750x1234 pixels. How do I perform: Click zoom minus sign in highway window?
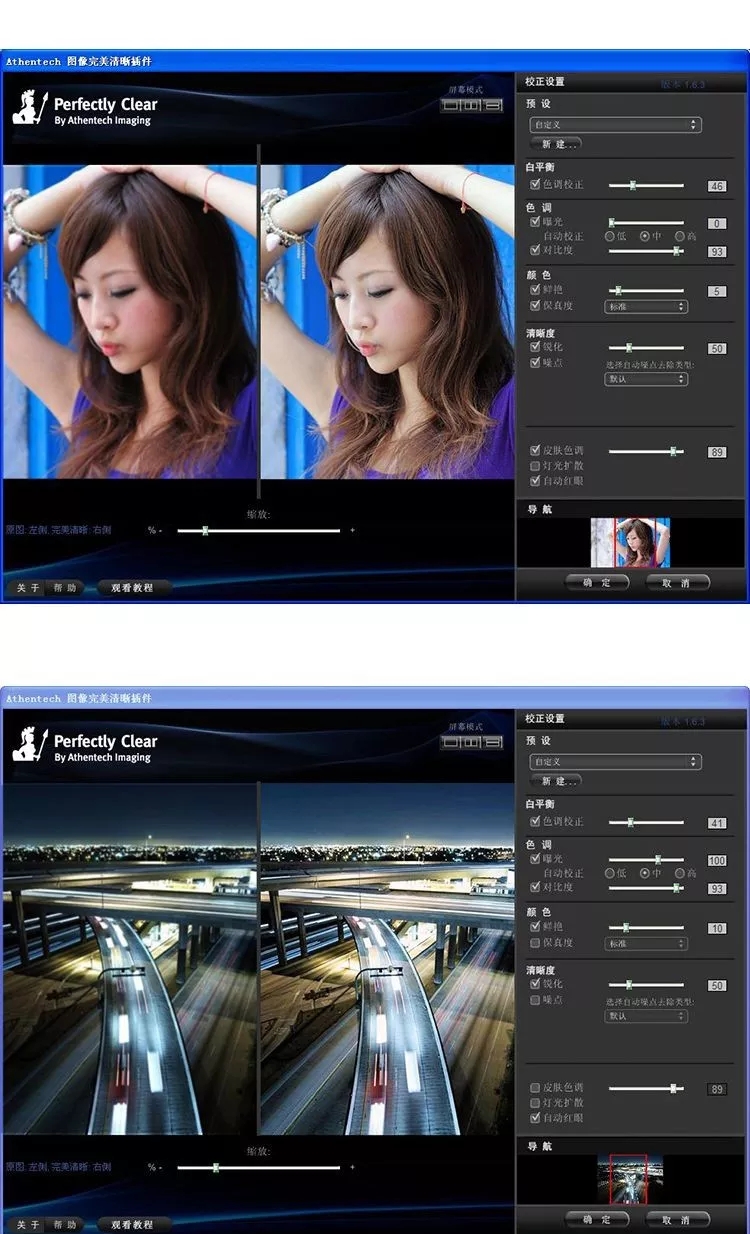(160, 1167)
